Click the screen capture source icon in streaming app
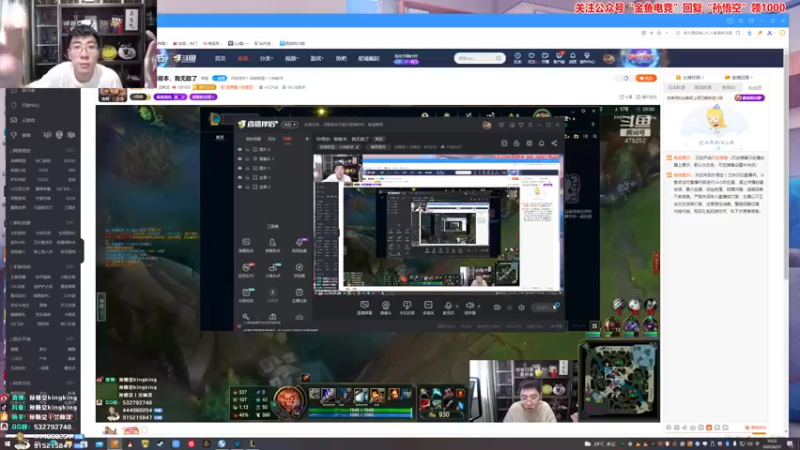This screenshot has width=800, height=450. point(364,305)
